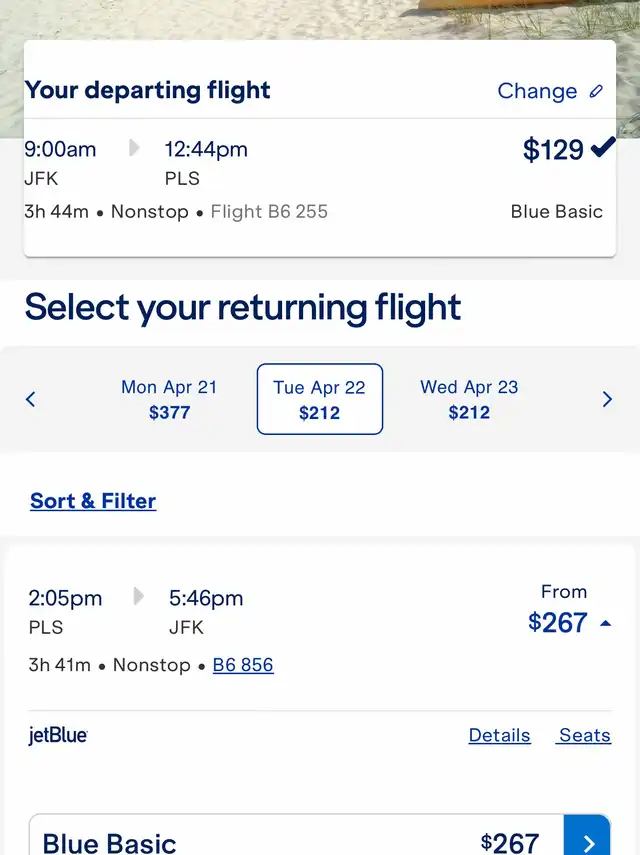Go to previous dates with left chevron
640x855 pixels.
[x=31, y=399]
